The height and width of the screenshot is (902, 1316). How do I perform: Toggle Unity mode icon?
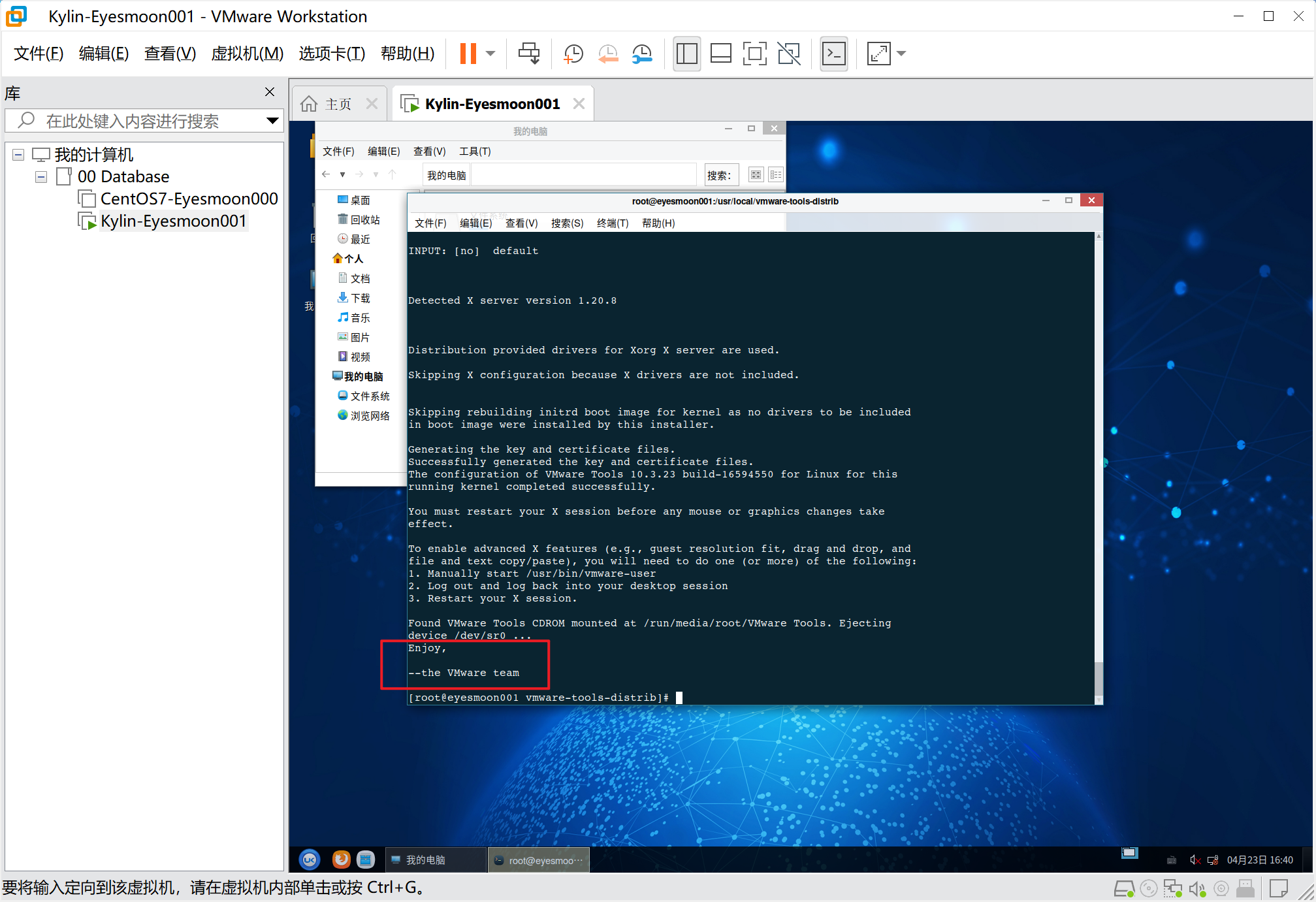point(789,54)
